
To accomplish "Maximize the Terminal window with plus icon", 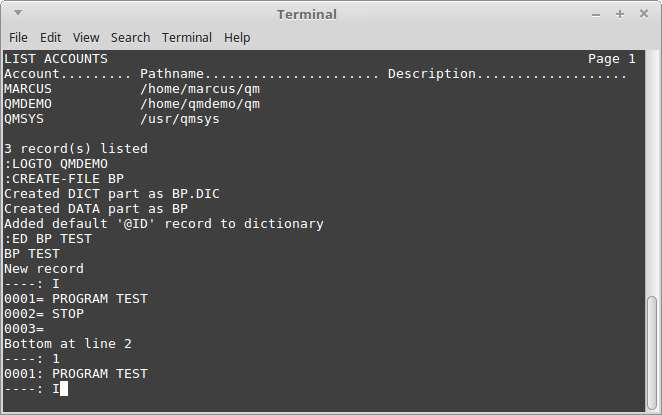I will coord(620,14).
